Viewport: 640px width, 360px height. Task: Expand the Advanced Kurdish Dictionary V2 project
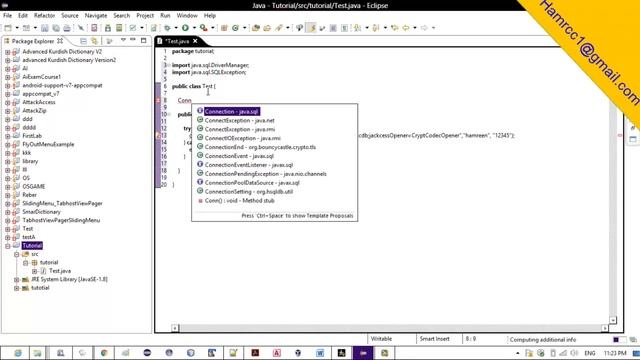(8, 52)
